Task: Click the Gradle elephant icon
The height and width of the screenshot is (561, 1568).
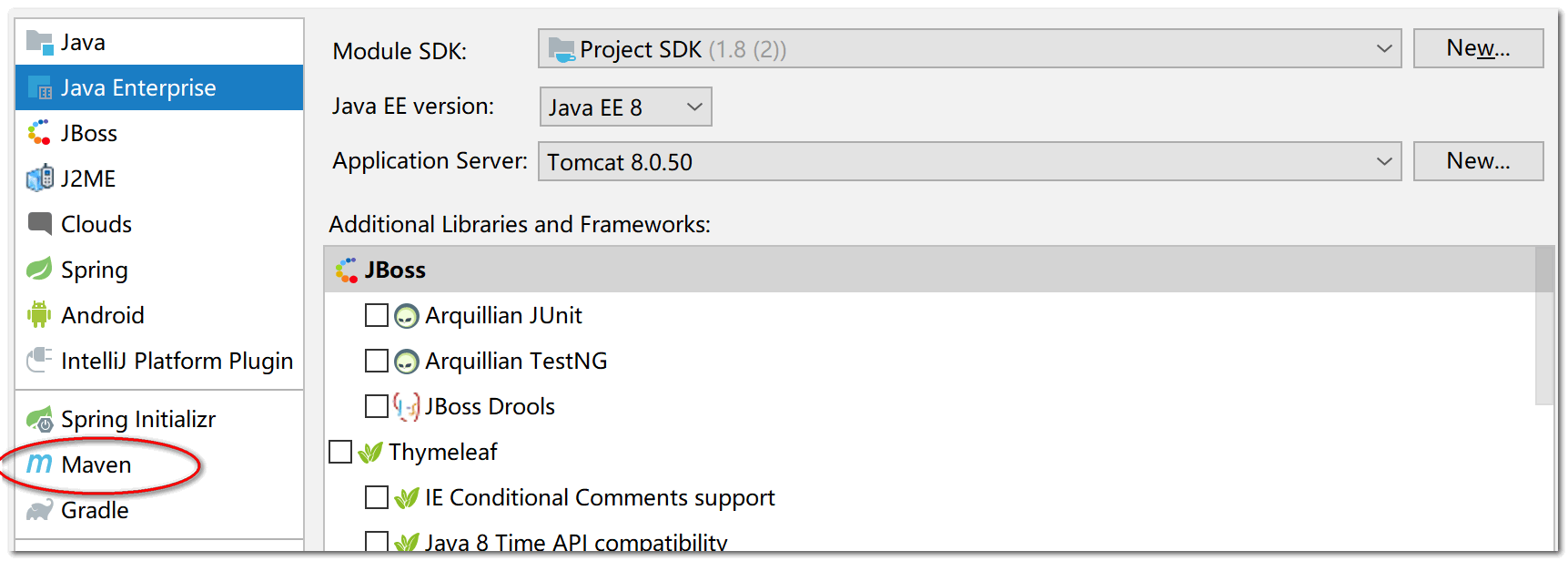Action: [39, 510]
